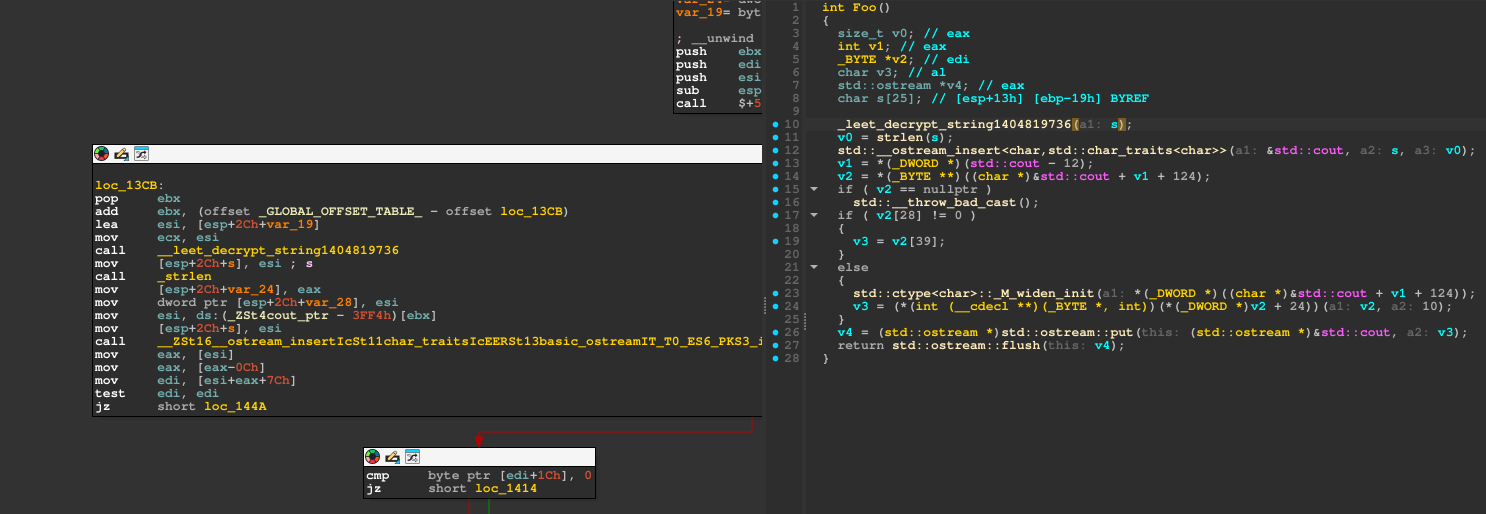This screenshot has height=514, width=1486.
Task: Toggle breakpoint dot on pseudocode line 23
Action: tap(776, 293)
